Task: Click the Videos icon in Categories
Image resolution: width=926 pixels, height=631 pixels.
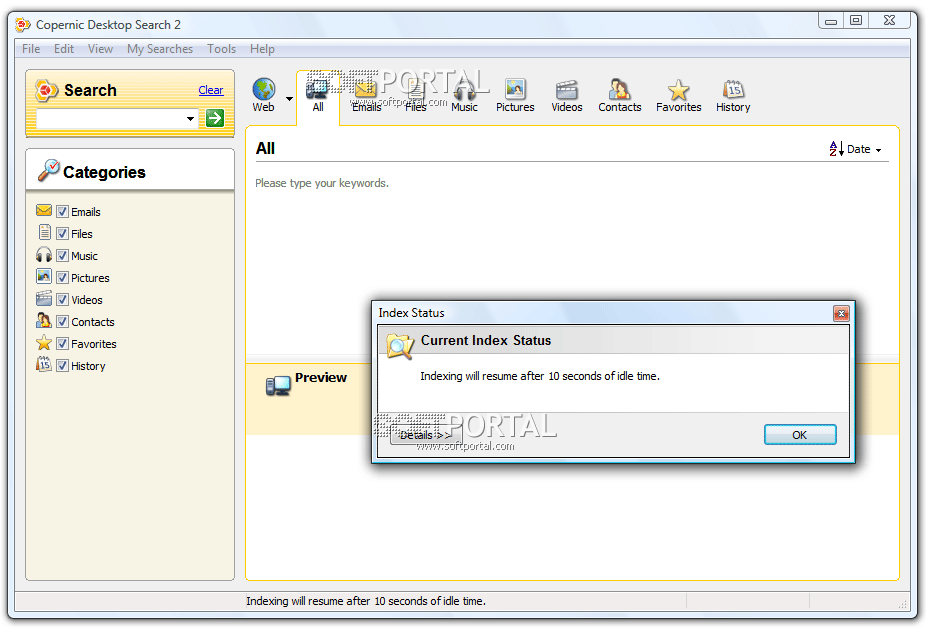Action: pyautogui.click(x=44, y=298)
